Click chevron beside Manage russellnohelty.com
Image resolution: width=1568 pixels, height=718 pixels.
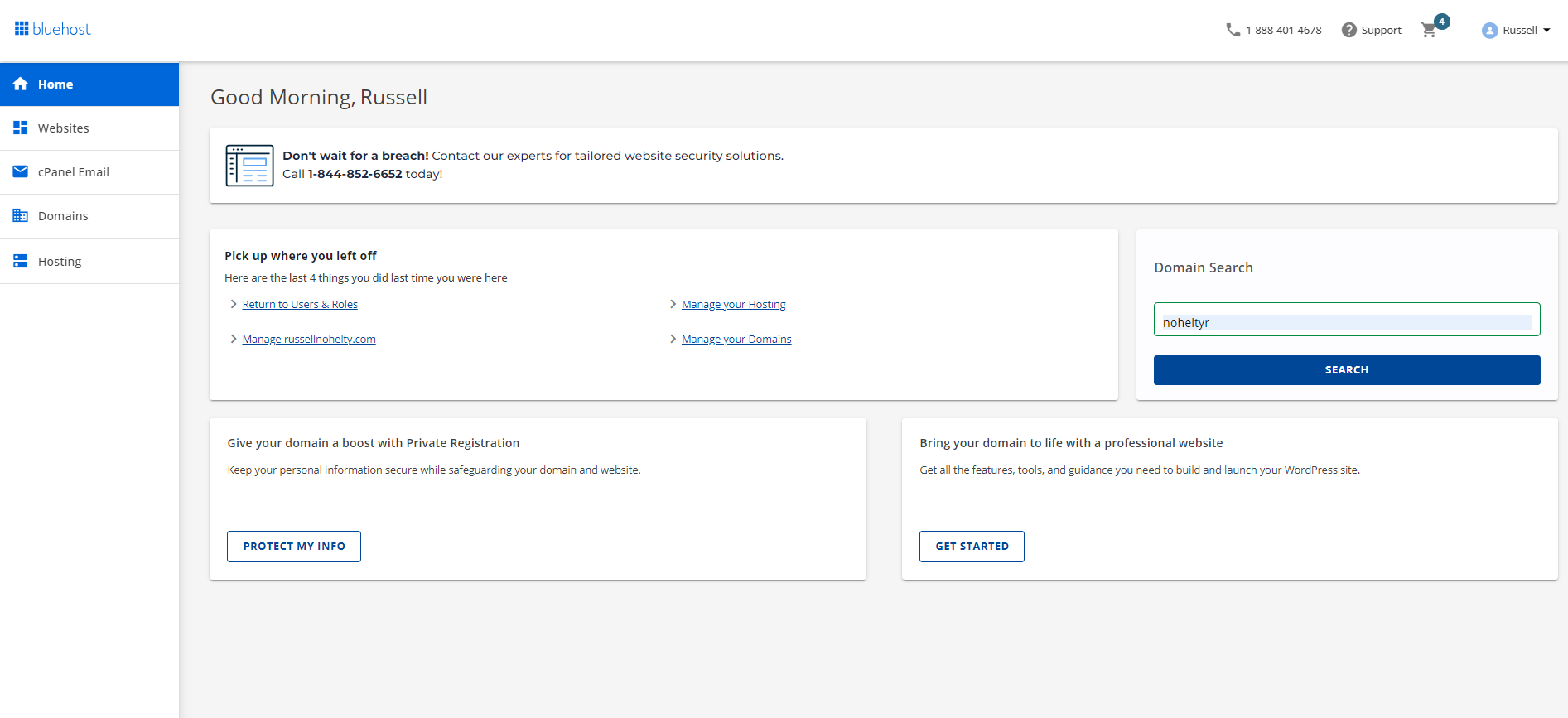click(x=234, y=339)
